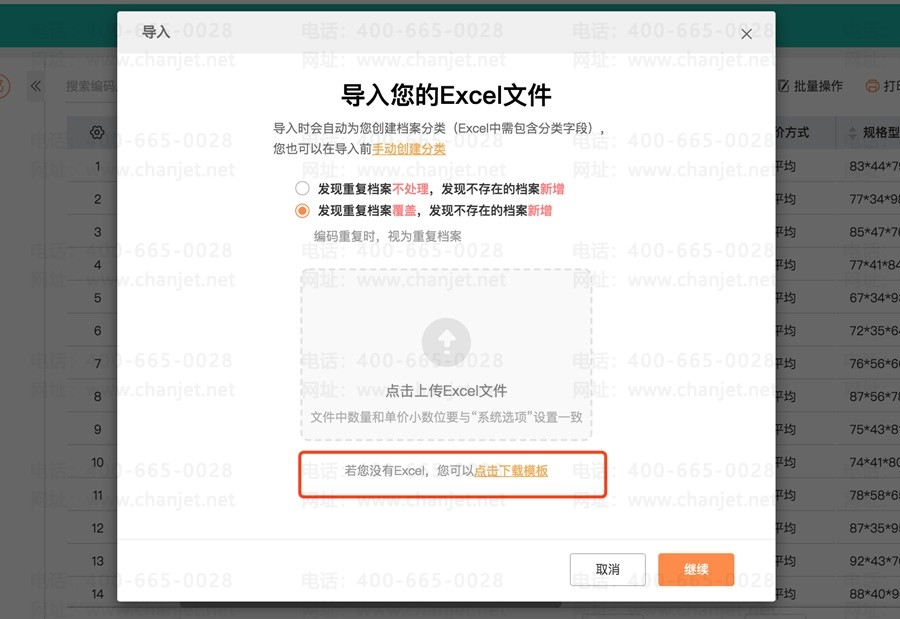
Task: Click row number 10 in table
Action: [x=98, y=462]
